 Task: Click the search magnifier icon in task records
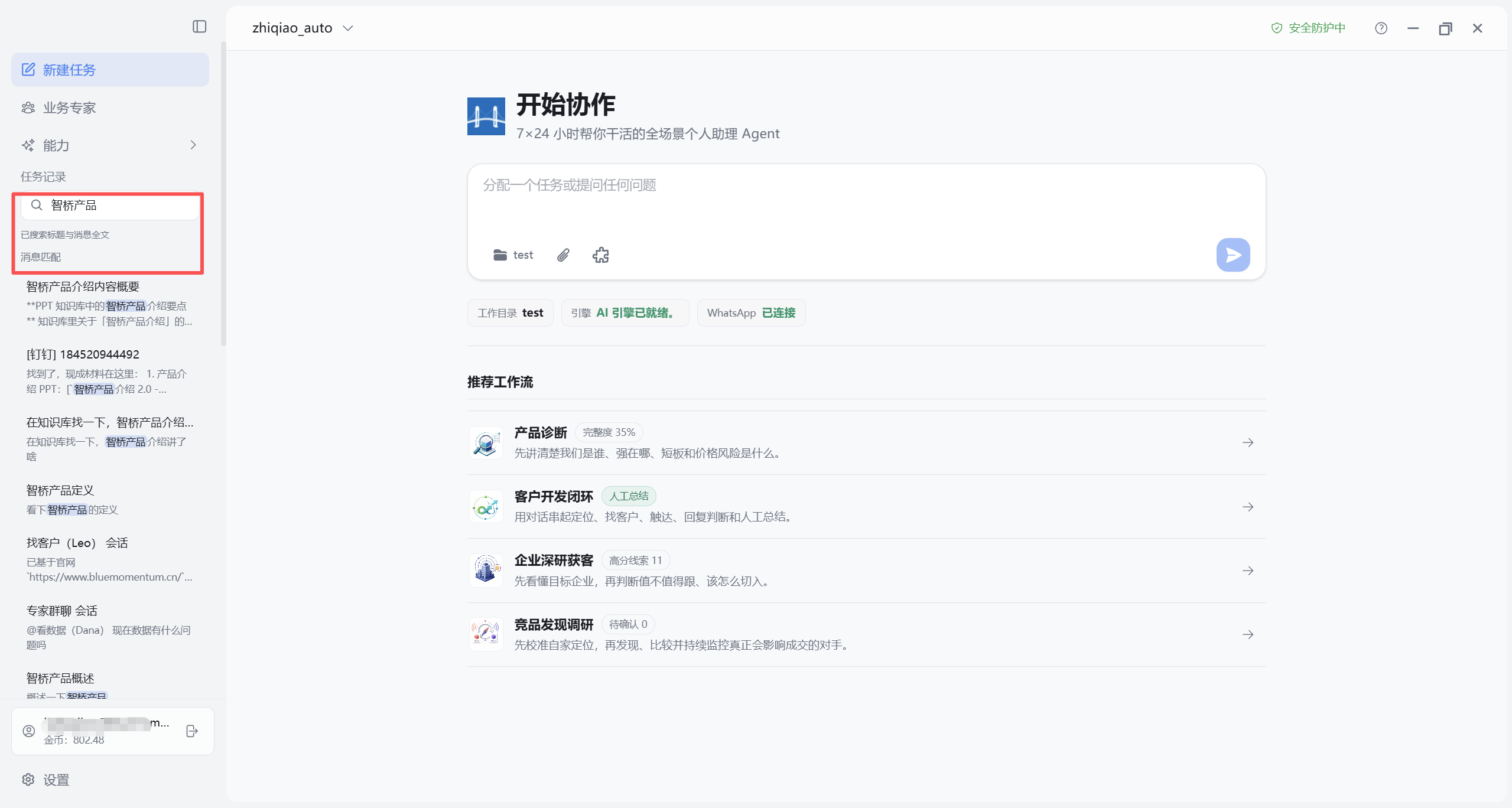[x=37, y=205]
